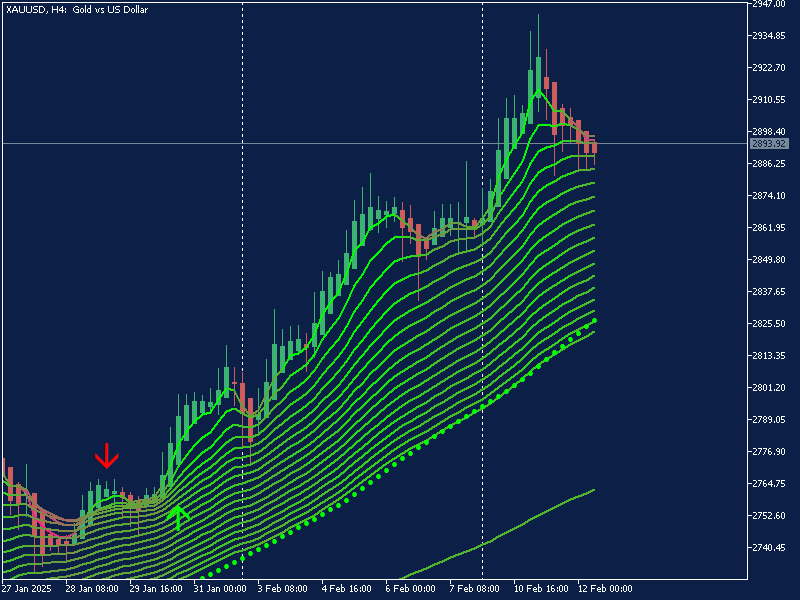800x600 pixels.
Task: Click price scale value 2776.90
Action: 769,452
